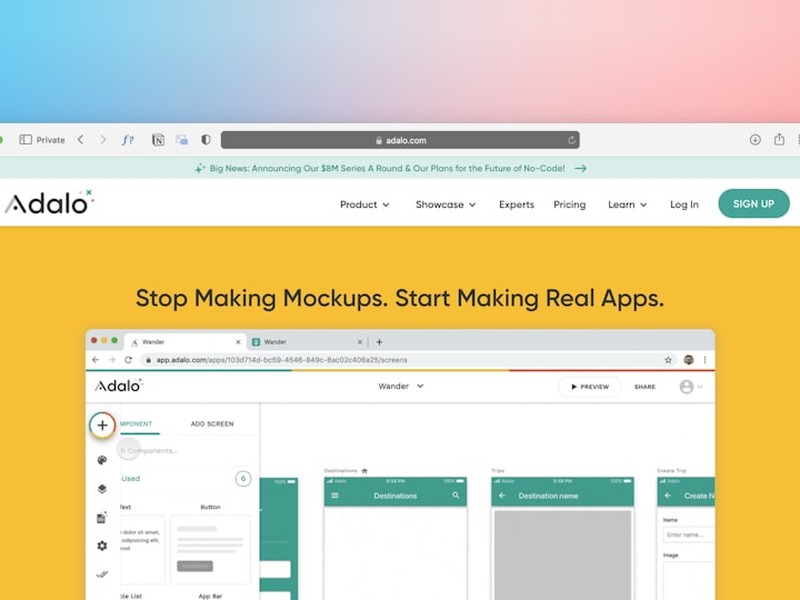Click the SHARE button
The width and height of the screenshot is (800, 600).
coord(645,387)
